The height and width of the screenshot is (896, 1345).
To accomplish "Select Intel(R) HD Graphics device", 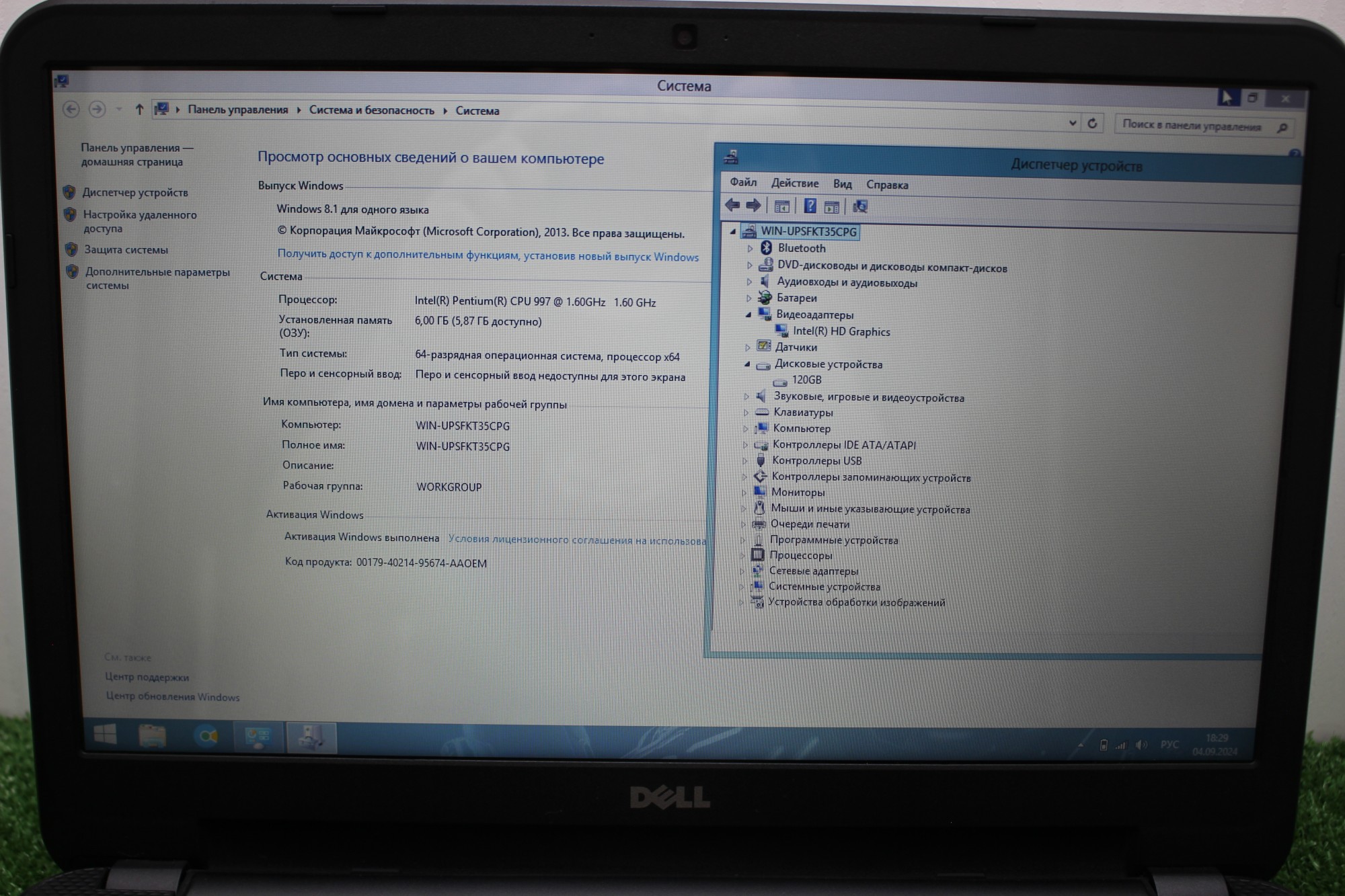I will pos(841,331).
